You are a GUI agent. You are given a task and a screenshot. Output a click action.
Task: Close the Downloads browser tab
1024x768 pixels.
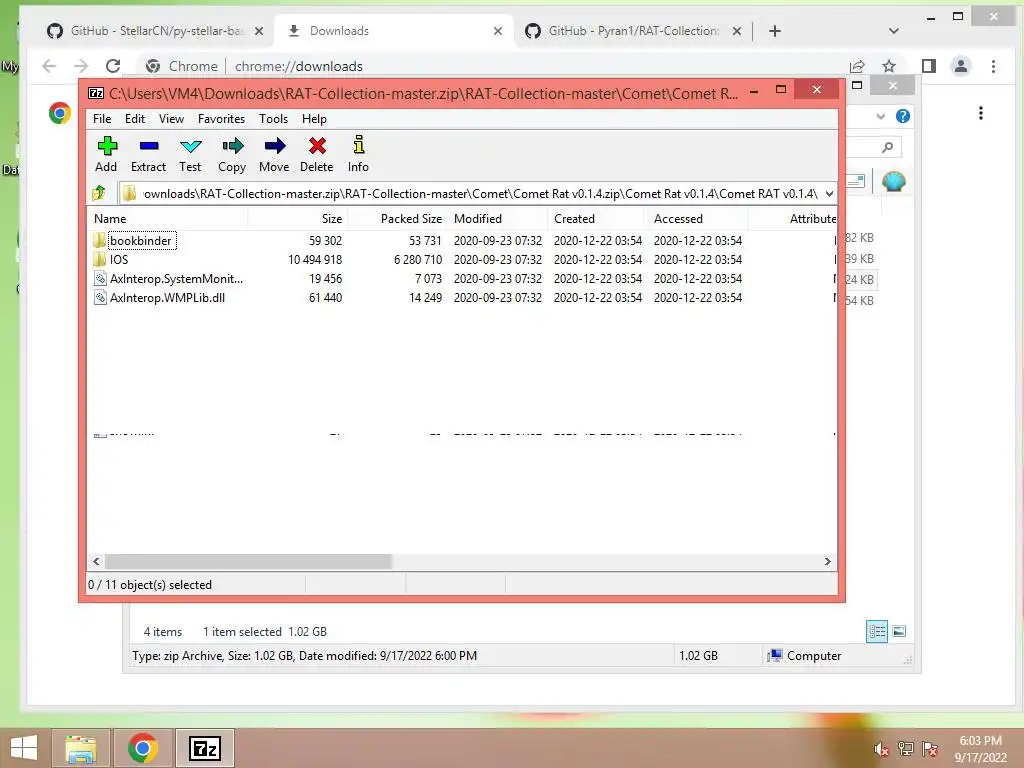[498, 31]
